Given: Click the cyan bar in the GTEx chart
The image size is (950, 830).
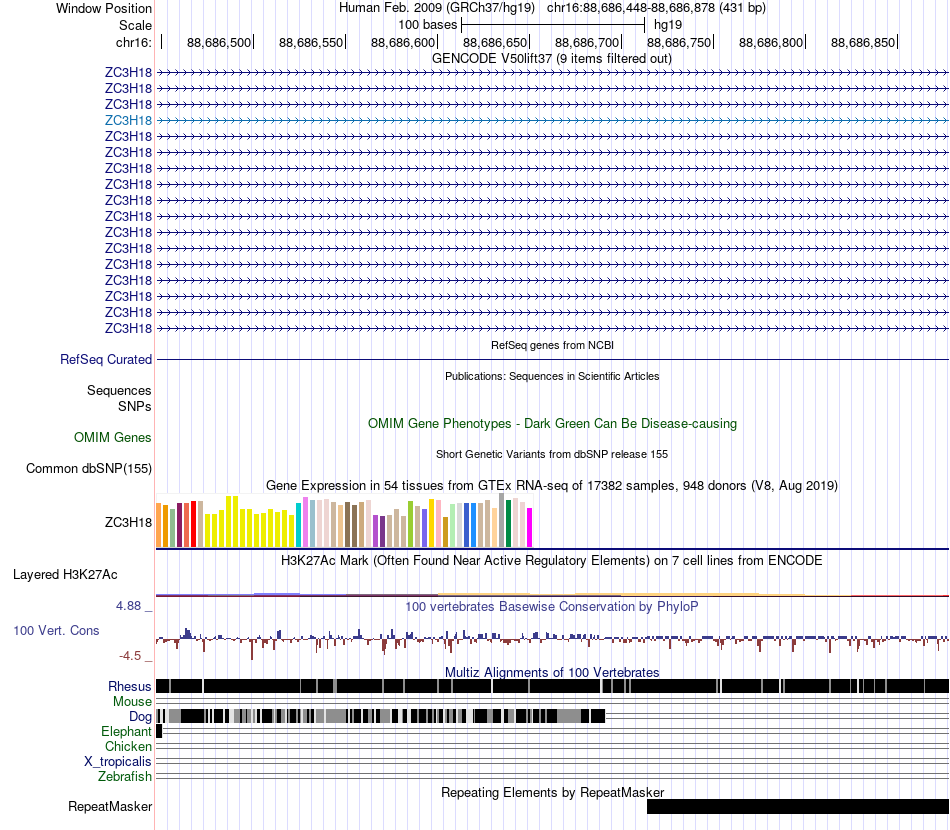Looking at the screenshot, I should pos(299,525).
